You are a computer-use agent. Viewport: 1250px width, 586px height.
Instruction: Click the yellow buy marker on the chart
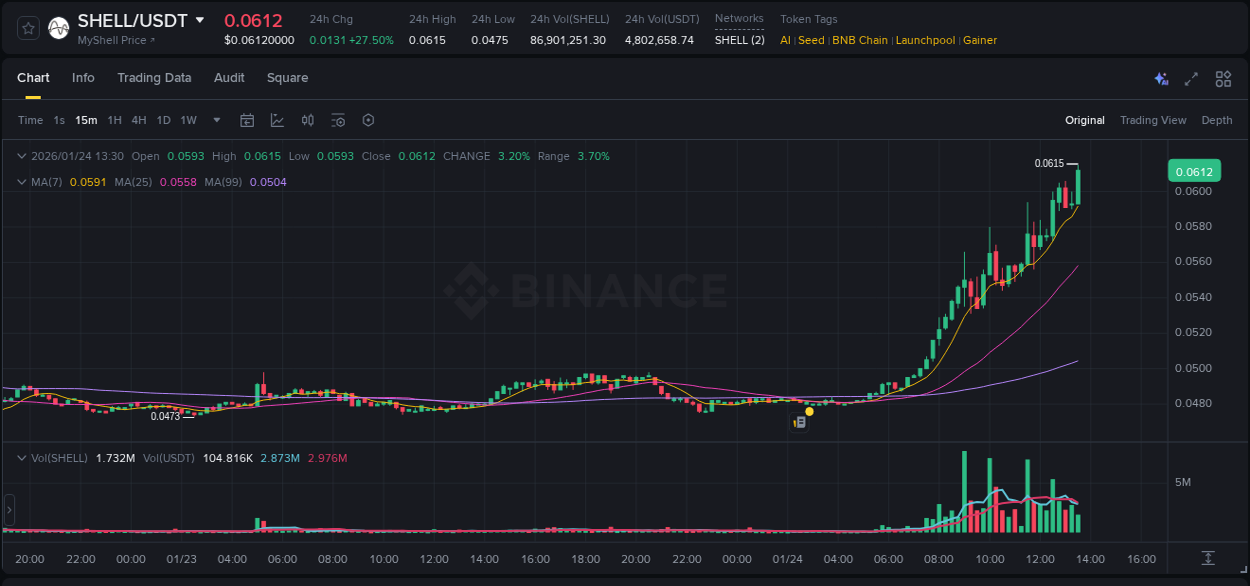pos(809,411)
